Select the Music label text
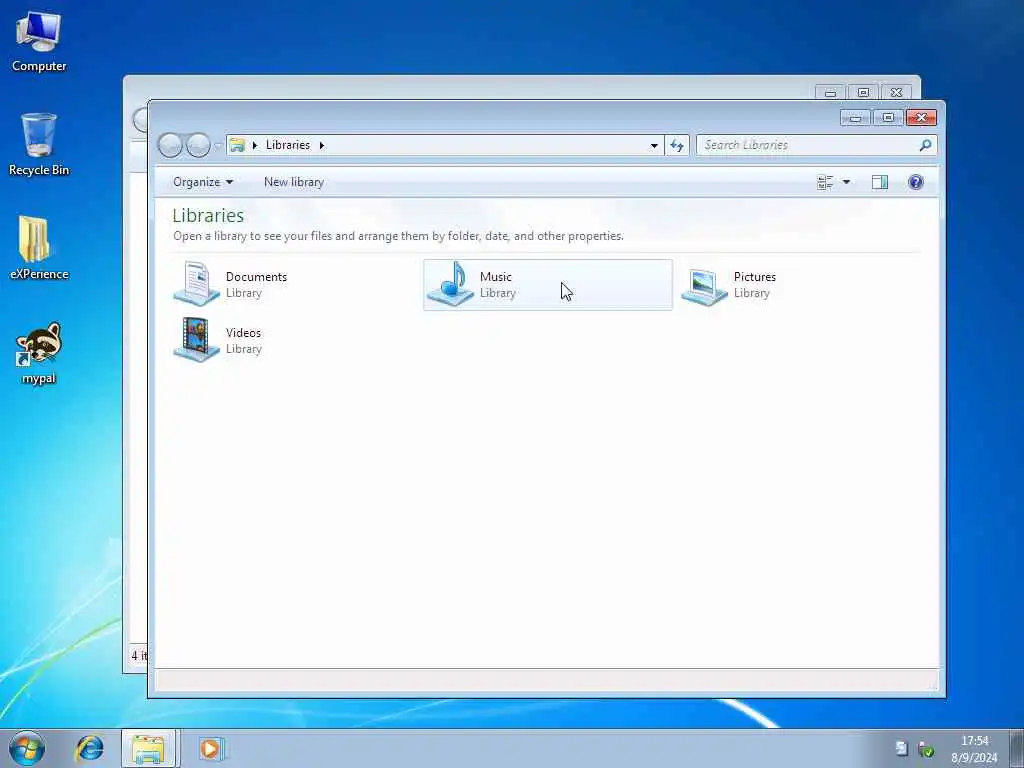Screen dimensions: 1024x768 pyautogui.click(x=496, y=277)
